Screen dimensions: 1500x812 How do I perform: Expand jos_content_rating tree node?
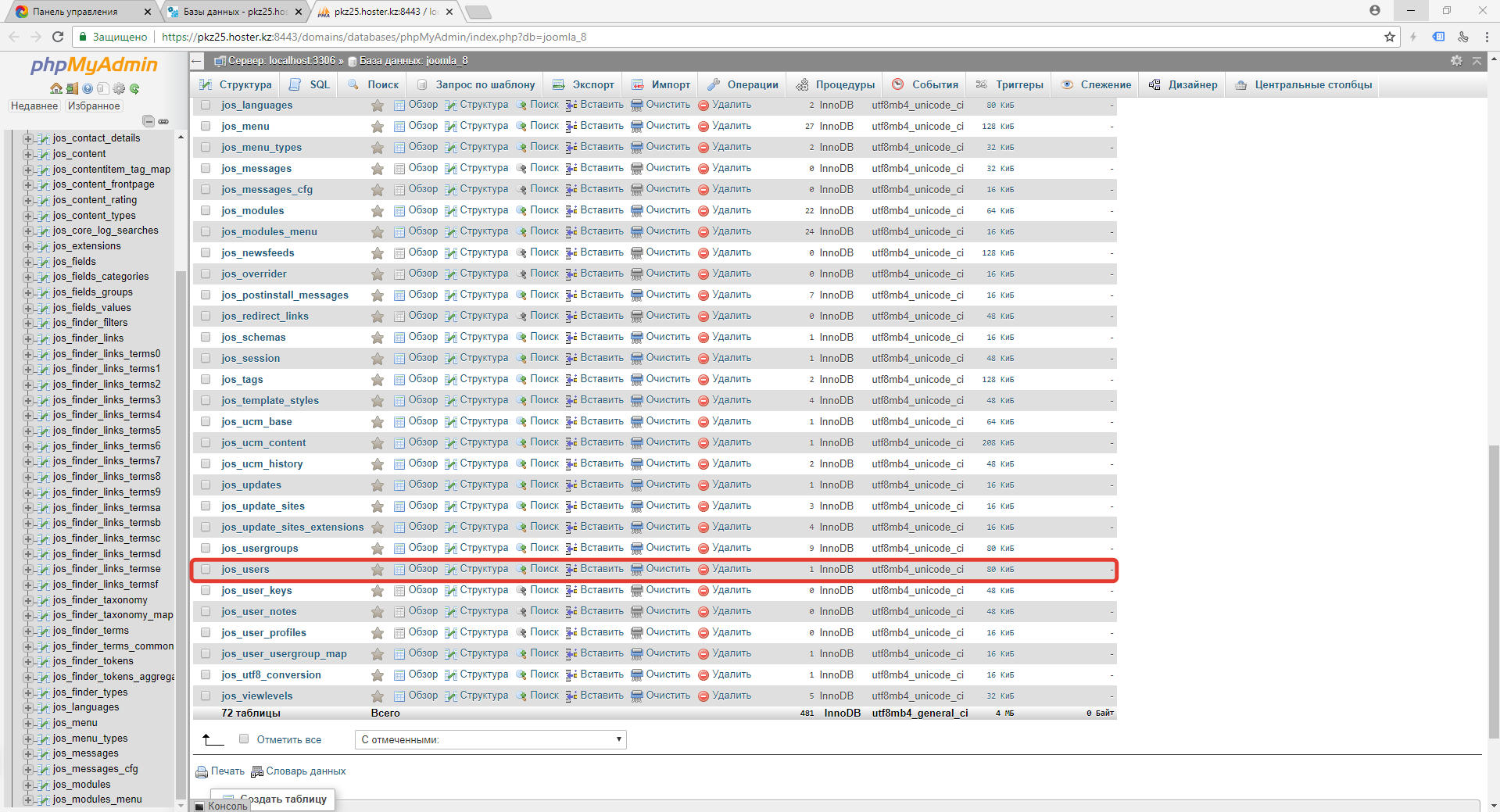(x=28, y=200)
